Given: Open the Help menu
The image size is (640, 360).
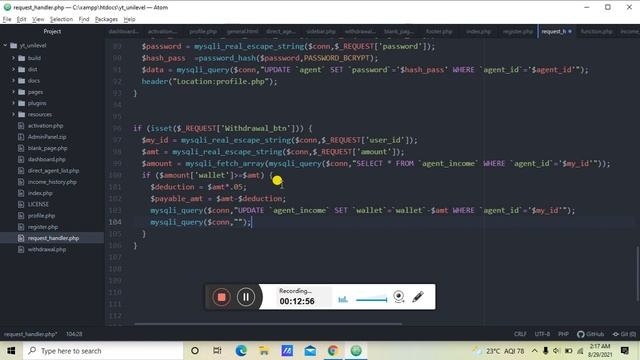Looking at the screenshot, I should tap(129, 19).
